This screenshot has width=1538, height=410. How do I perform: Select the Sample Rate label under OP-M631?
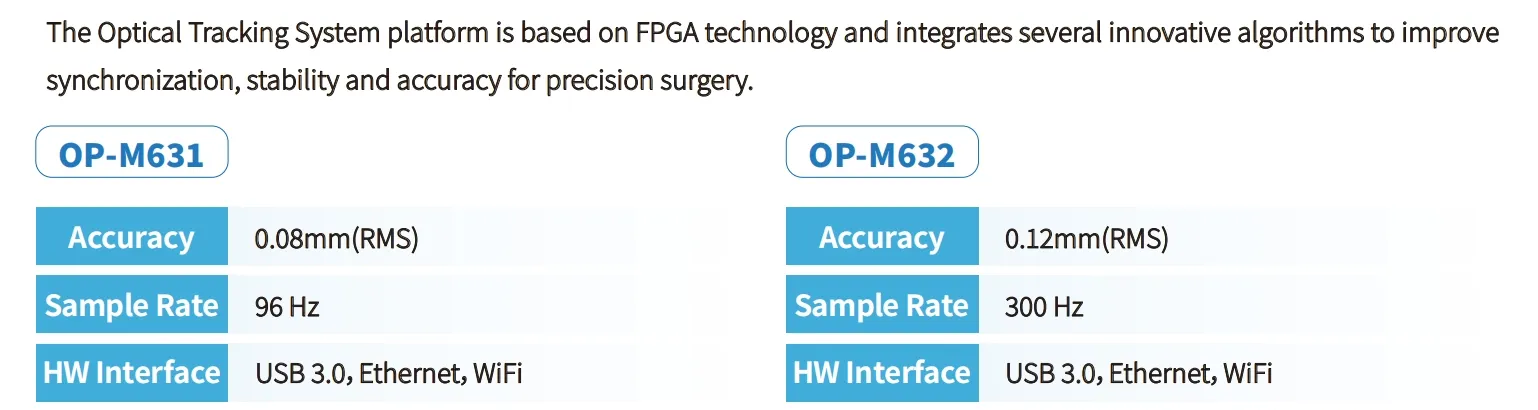(x=131, y=306)
